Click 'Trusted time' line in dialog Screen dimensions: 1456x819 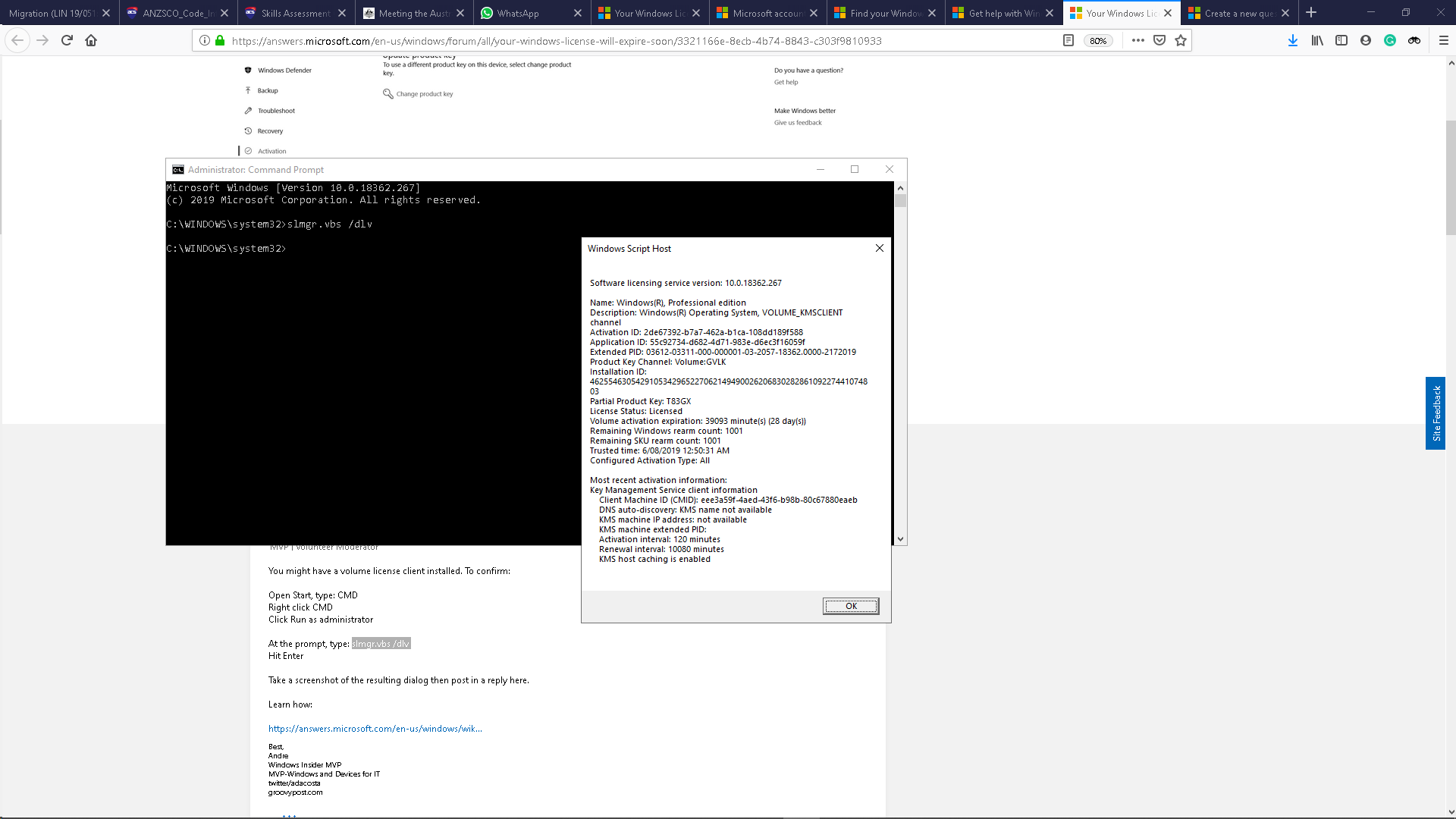(660, 450)
